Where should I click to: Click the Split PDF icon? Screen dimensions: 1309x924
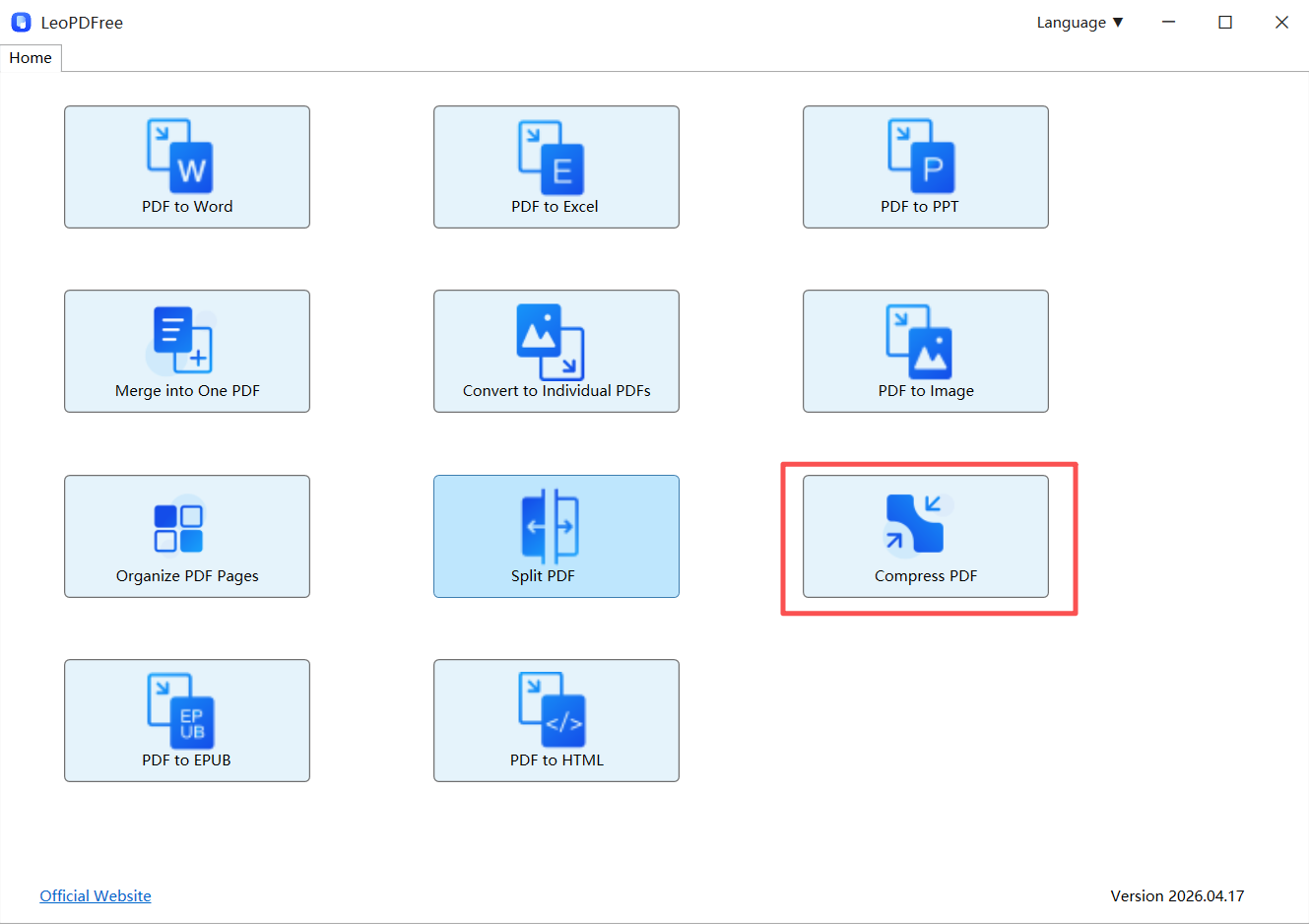tap(550, 526)
